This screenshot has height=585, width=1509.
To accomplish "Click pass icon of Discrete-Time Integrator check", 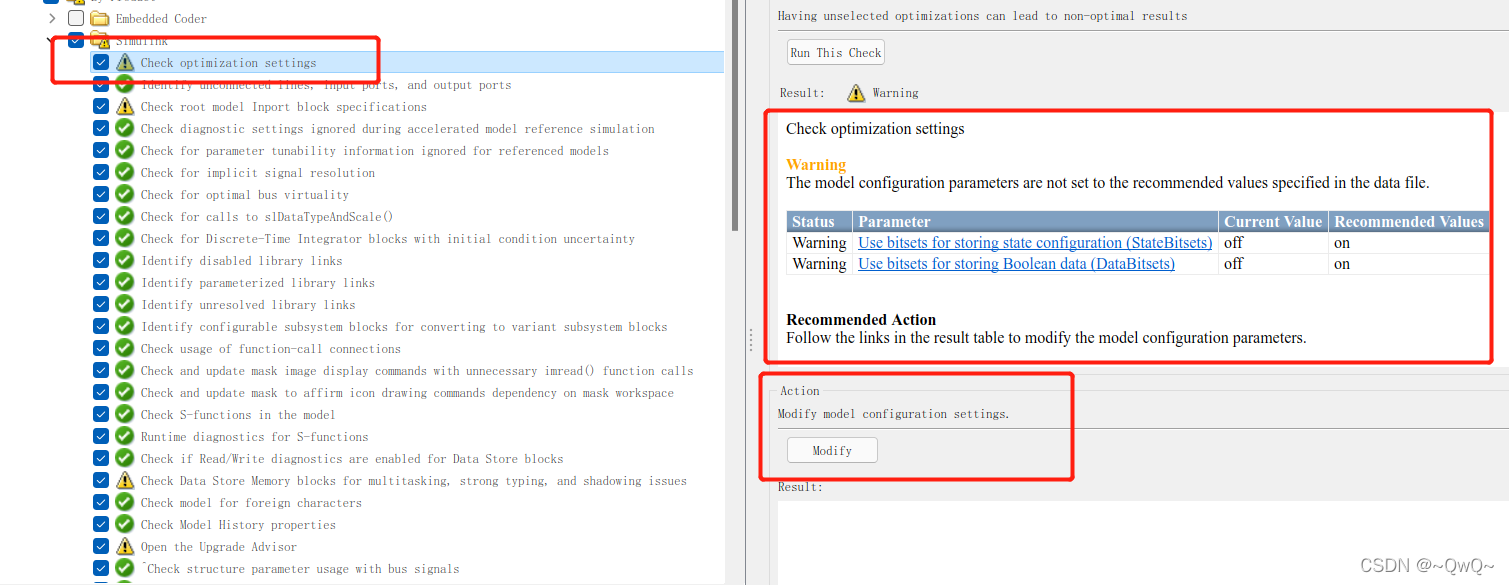I will pos(124,238).
